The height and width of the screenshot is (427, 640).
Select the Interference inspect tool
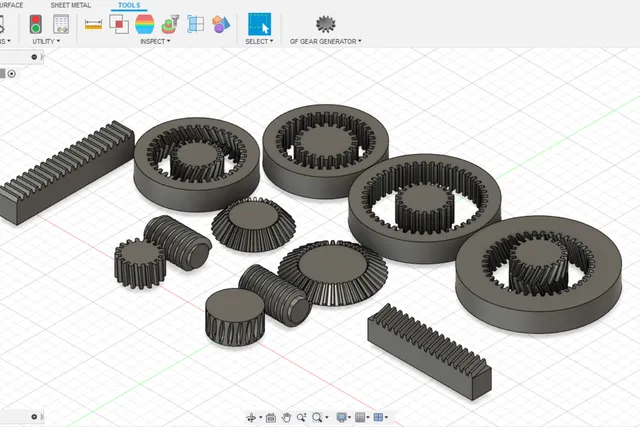[119, 24]
